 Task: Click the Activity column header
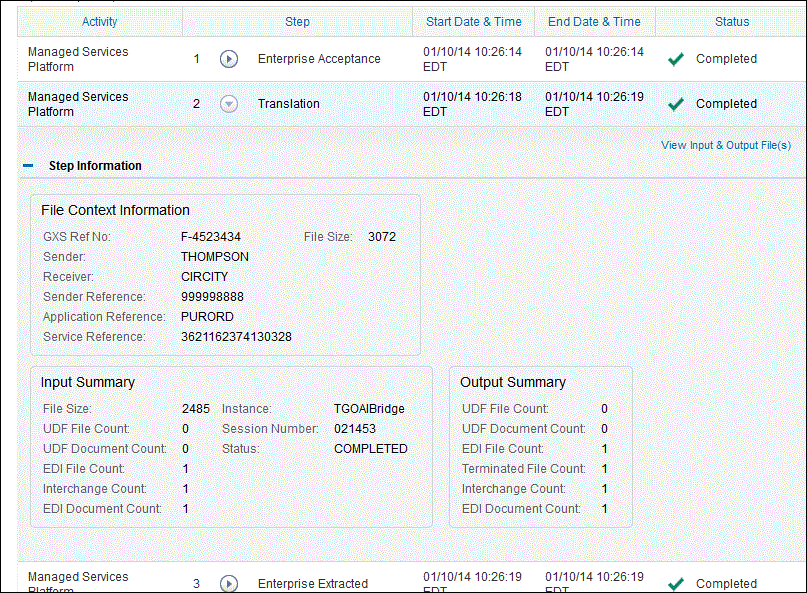[x=99, y=22]
